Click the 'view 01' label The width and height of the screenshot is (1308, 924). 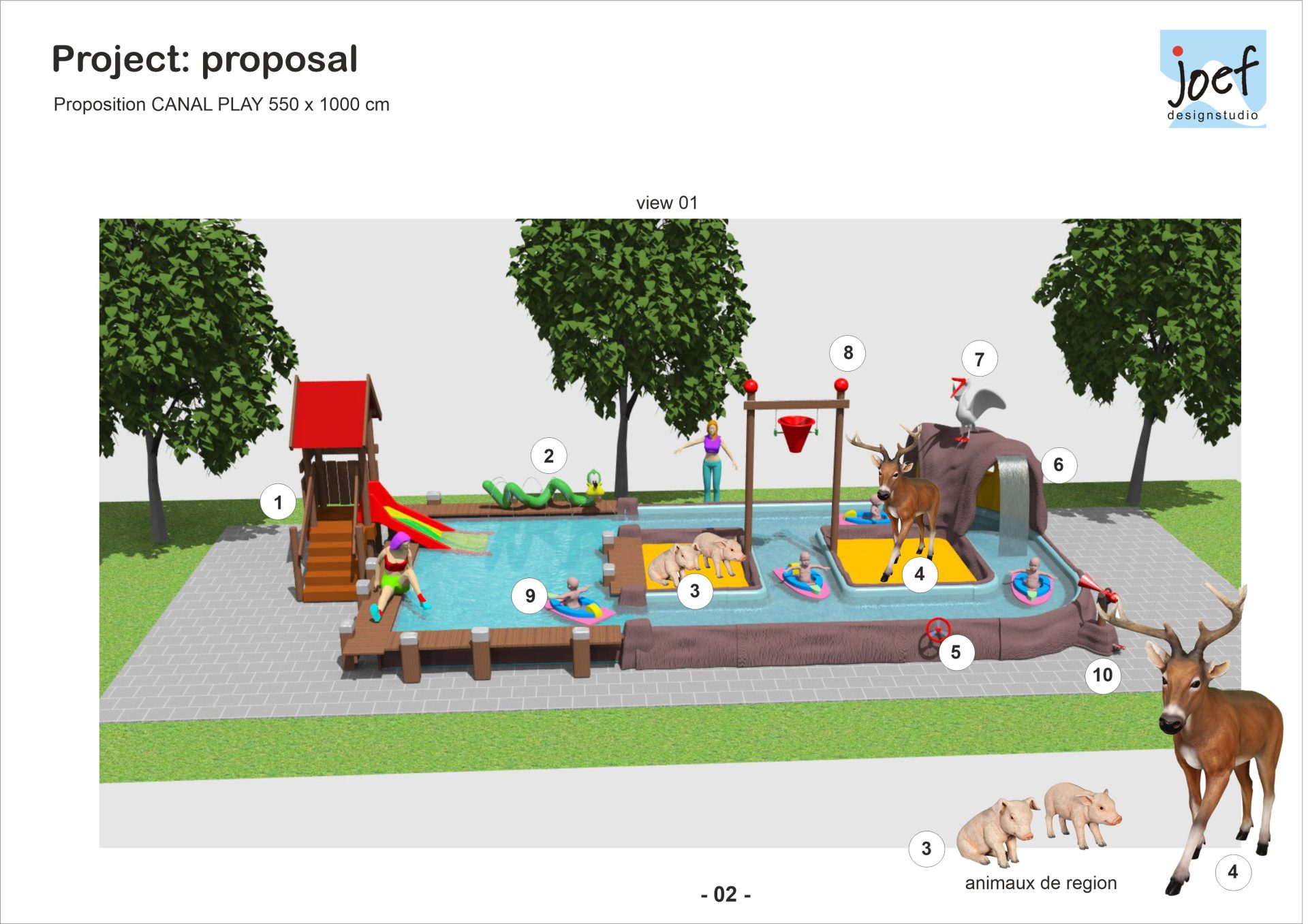666,203
